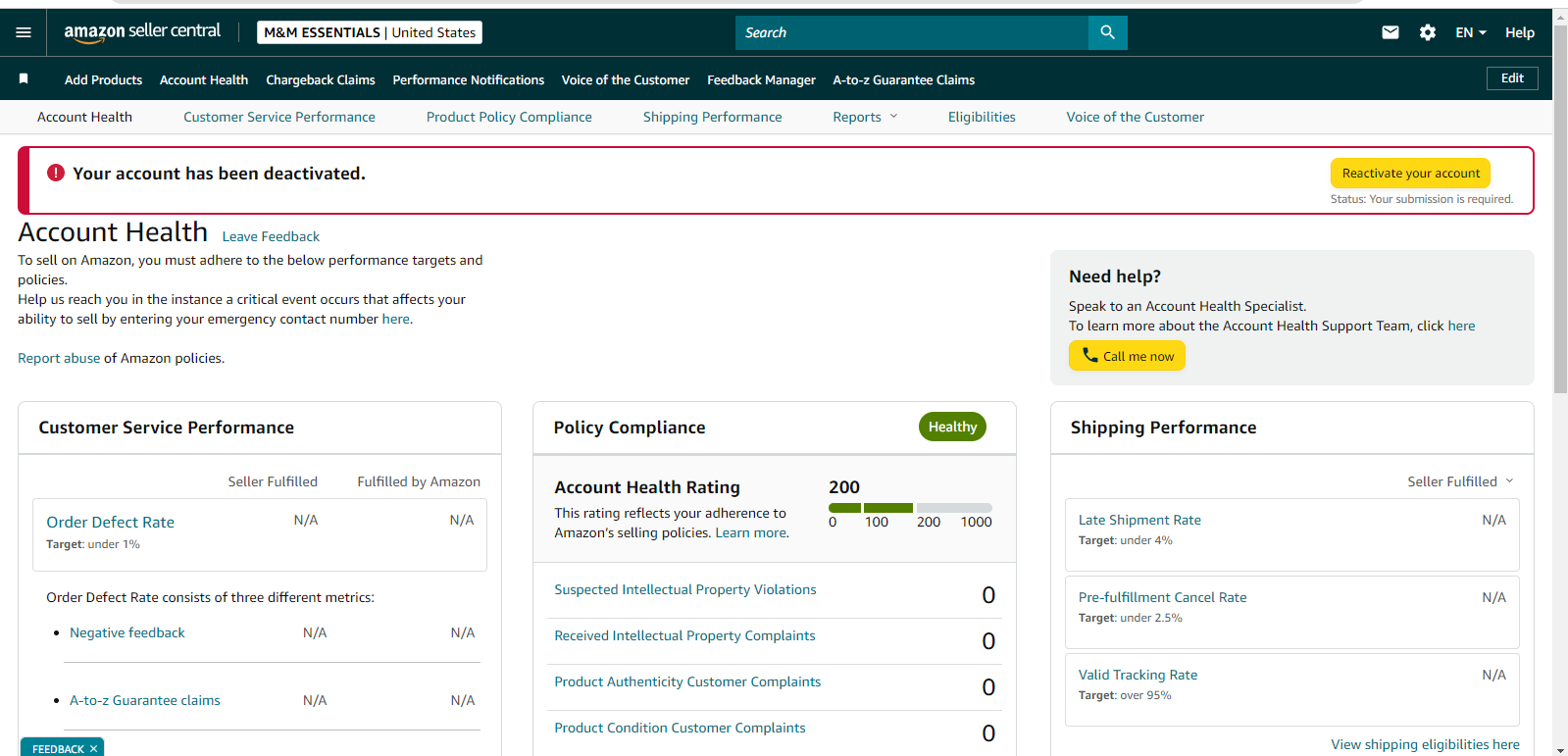
Task: Click the Account Health Support Team 'here' link
Action: point(1461,326)
